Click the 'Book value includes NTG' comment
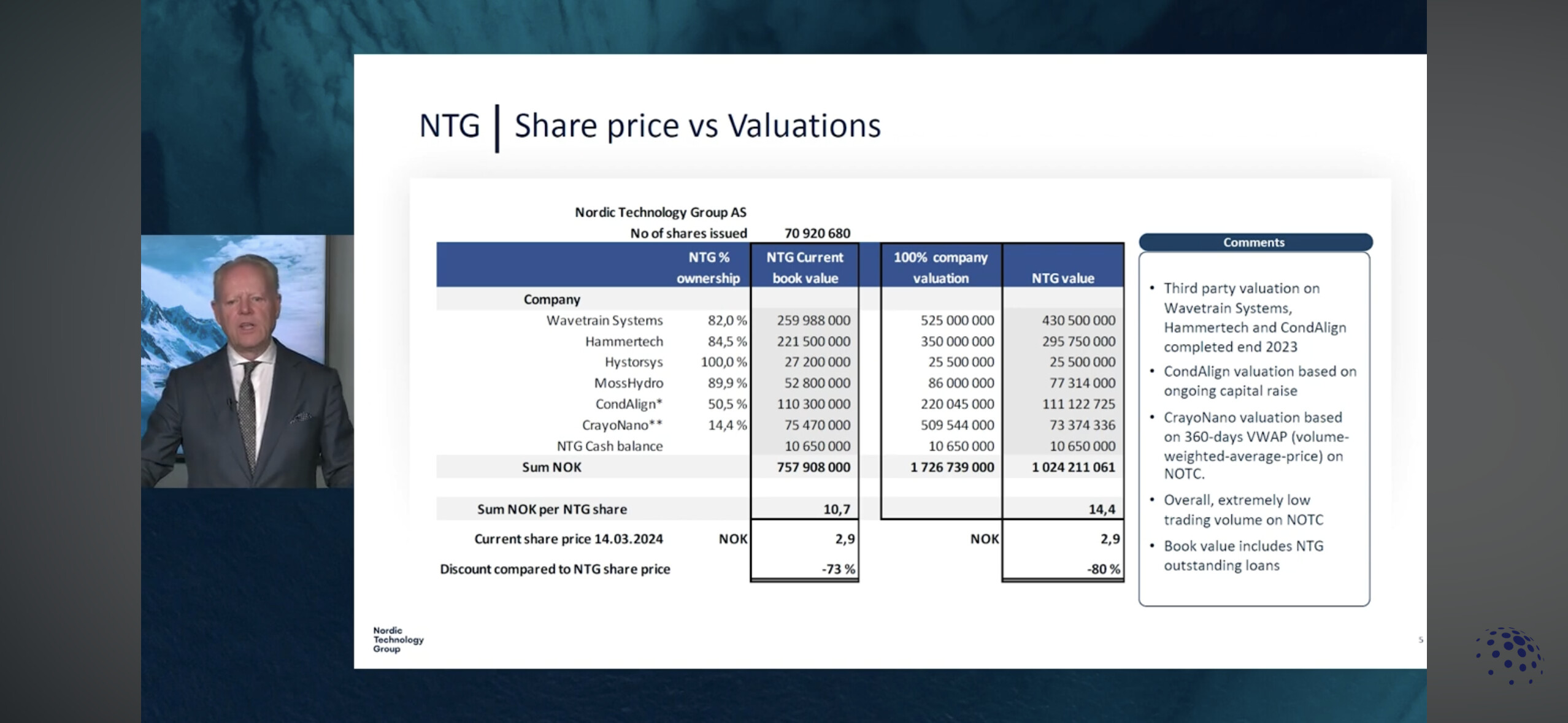The image size is (1568, 723). pos(1243,556)
